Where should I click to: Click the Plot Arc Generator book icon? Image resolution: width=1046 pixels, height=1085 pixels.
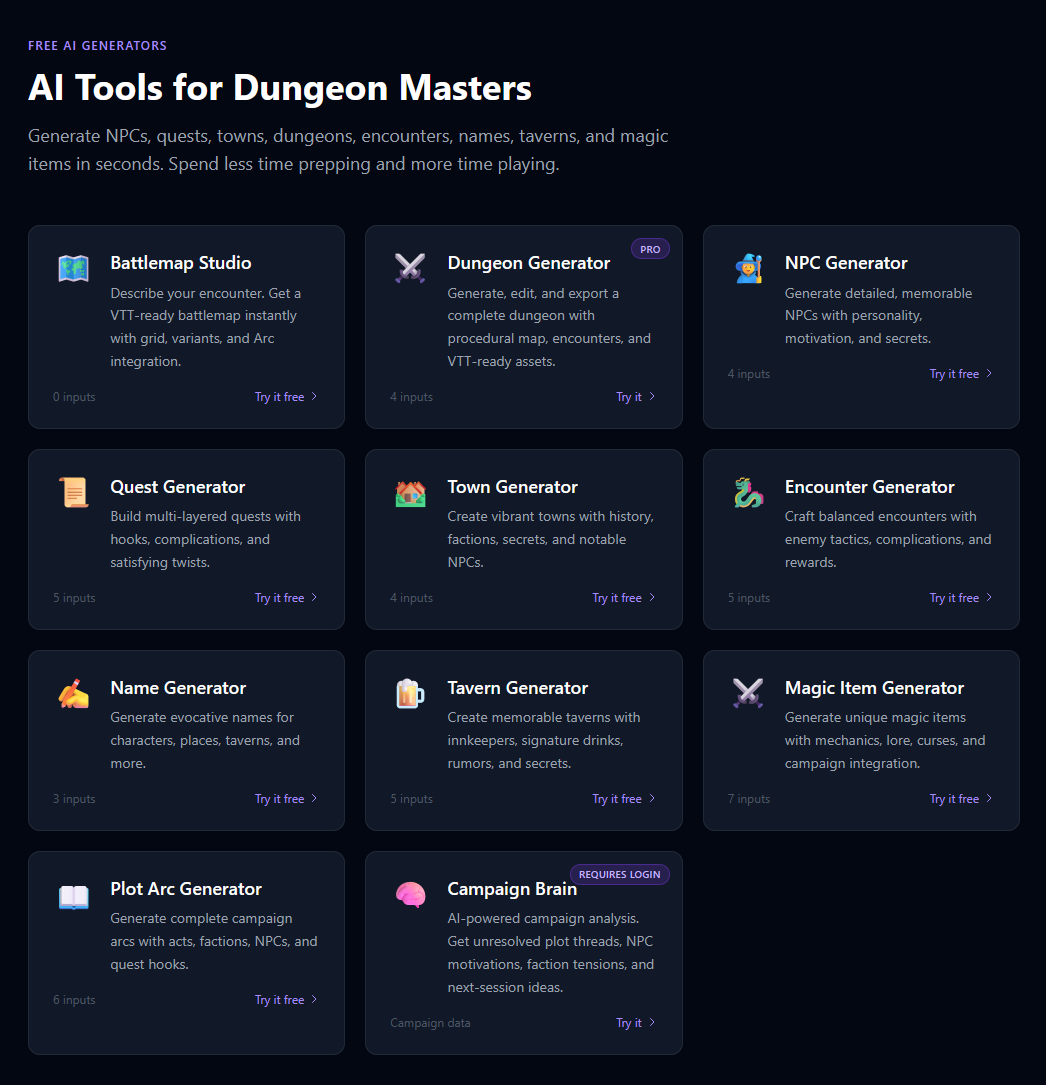pos(73,894)
